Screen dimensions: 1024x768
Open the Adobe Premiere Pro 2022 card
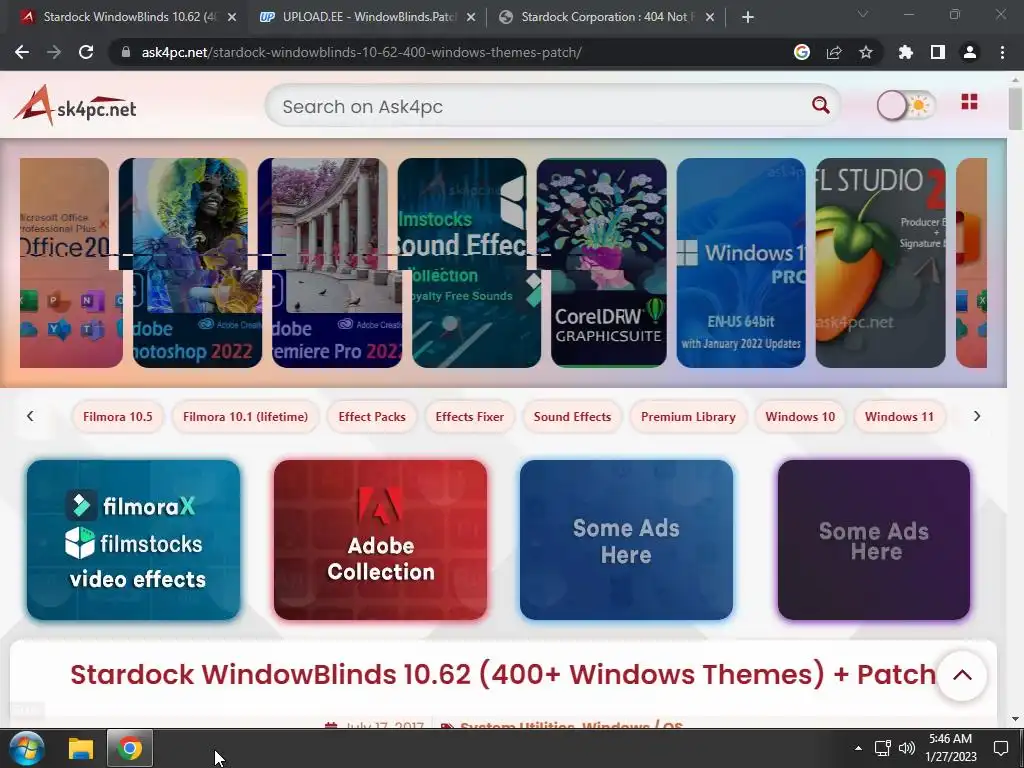coord(330,263)
